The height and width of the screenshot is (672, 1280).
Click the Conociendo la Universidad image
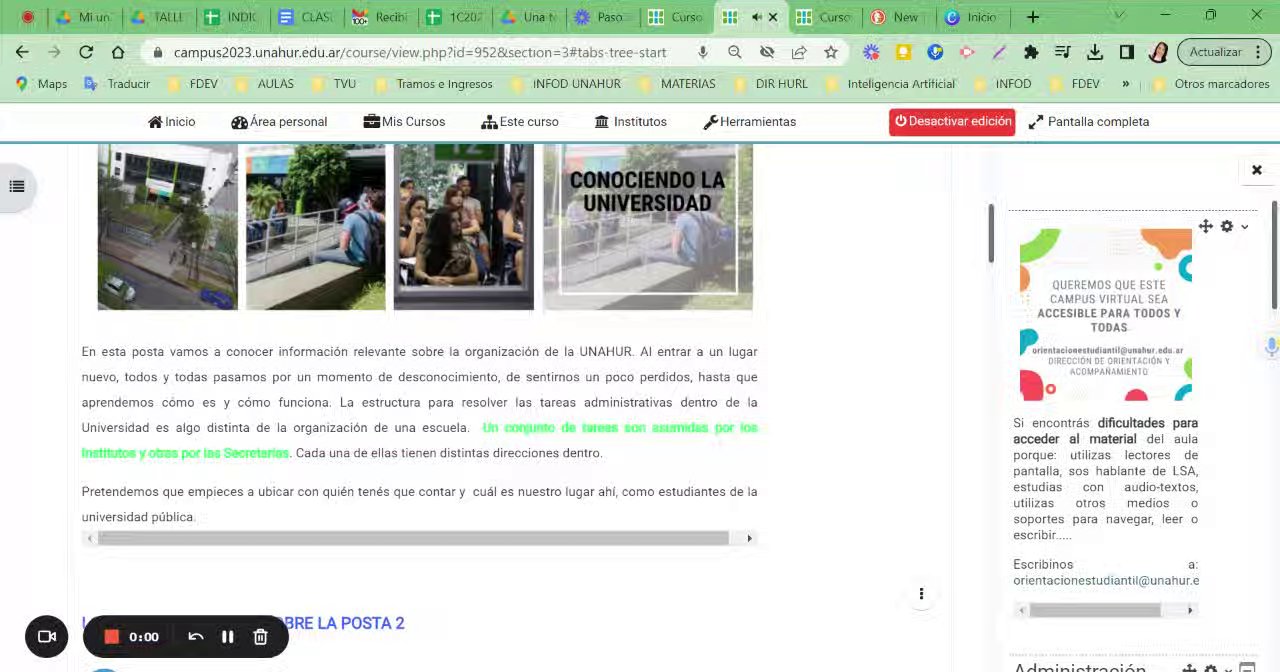(x=647, y=227)
